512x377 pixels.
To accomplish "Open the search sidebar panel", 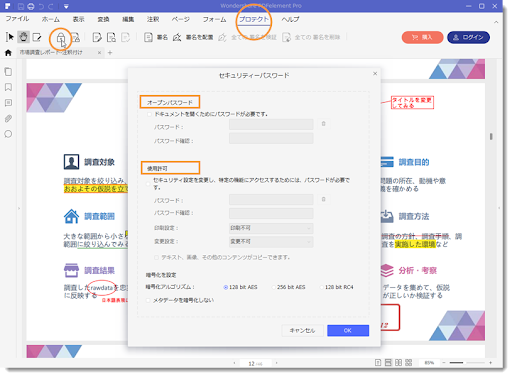I will point(8,134).
